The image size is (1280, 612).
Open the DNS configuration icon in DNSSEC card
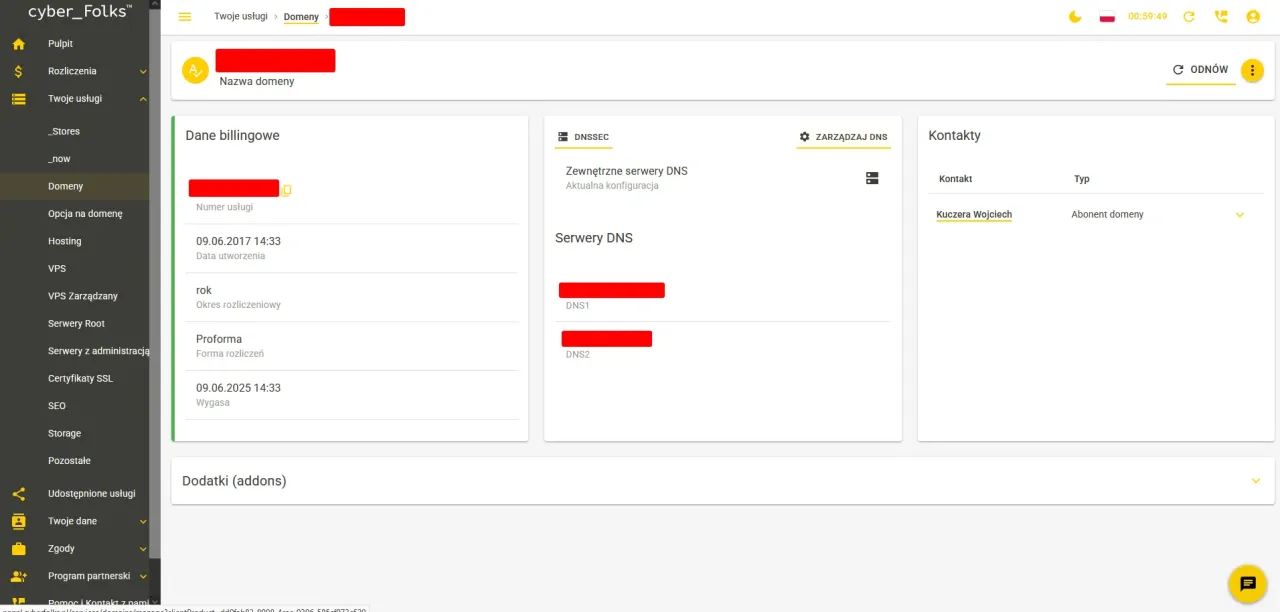pyautogui.click(x=872, y=177)
